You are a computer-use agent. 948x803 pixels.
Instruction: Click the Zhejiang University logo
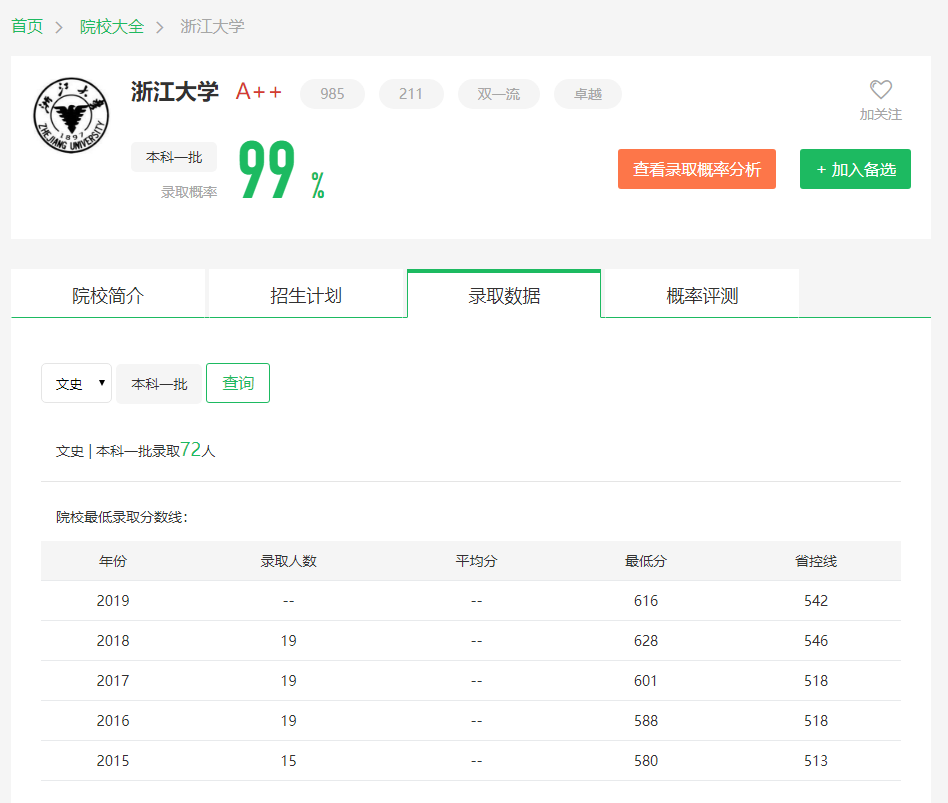71,115
